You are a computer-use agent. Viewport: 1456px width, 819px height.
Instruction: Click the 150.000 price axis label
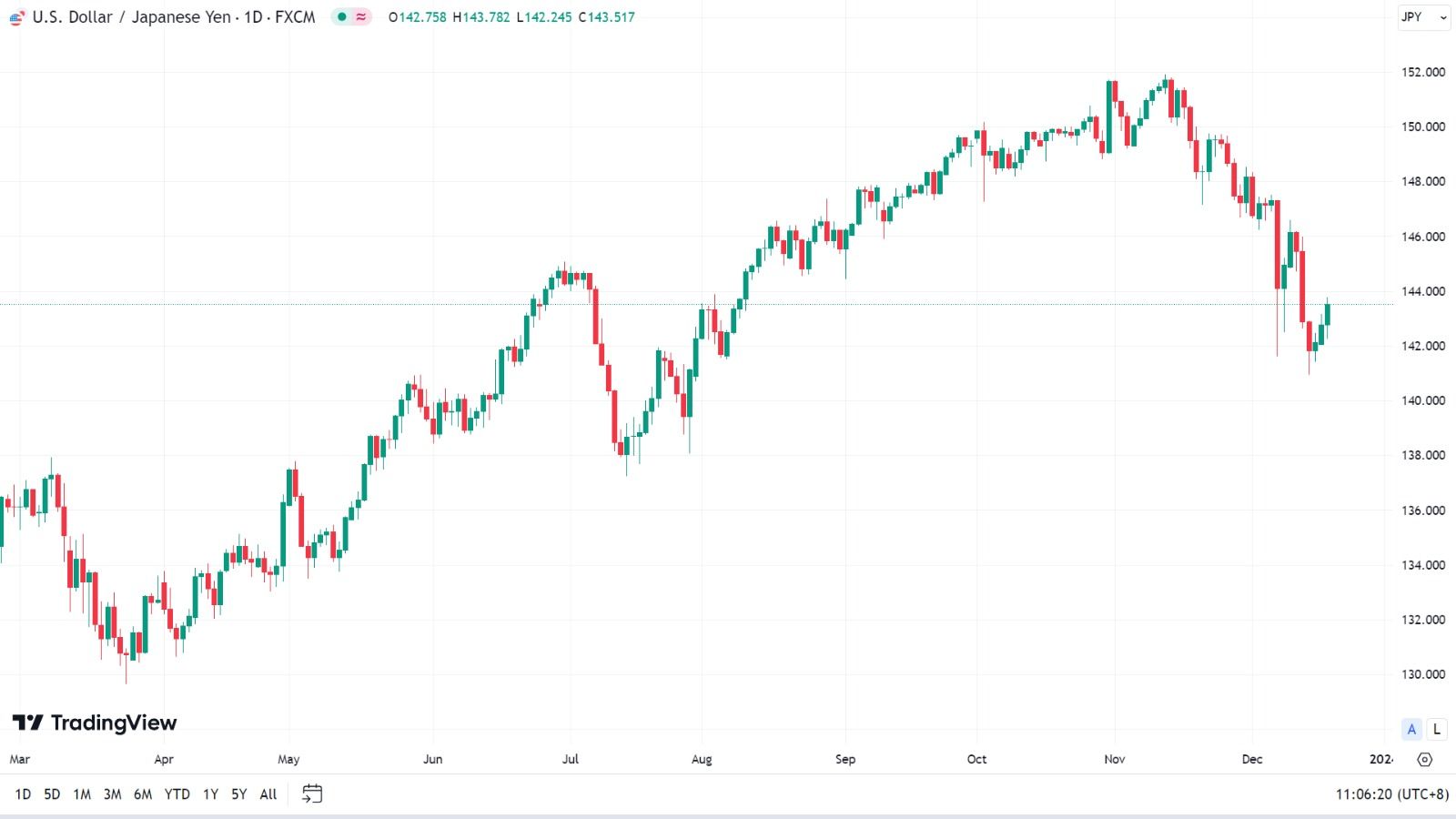tap(1422, 126)
